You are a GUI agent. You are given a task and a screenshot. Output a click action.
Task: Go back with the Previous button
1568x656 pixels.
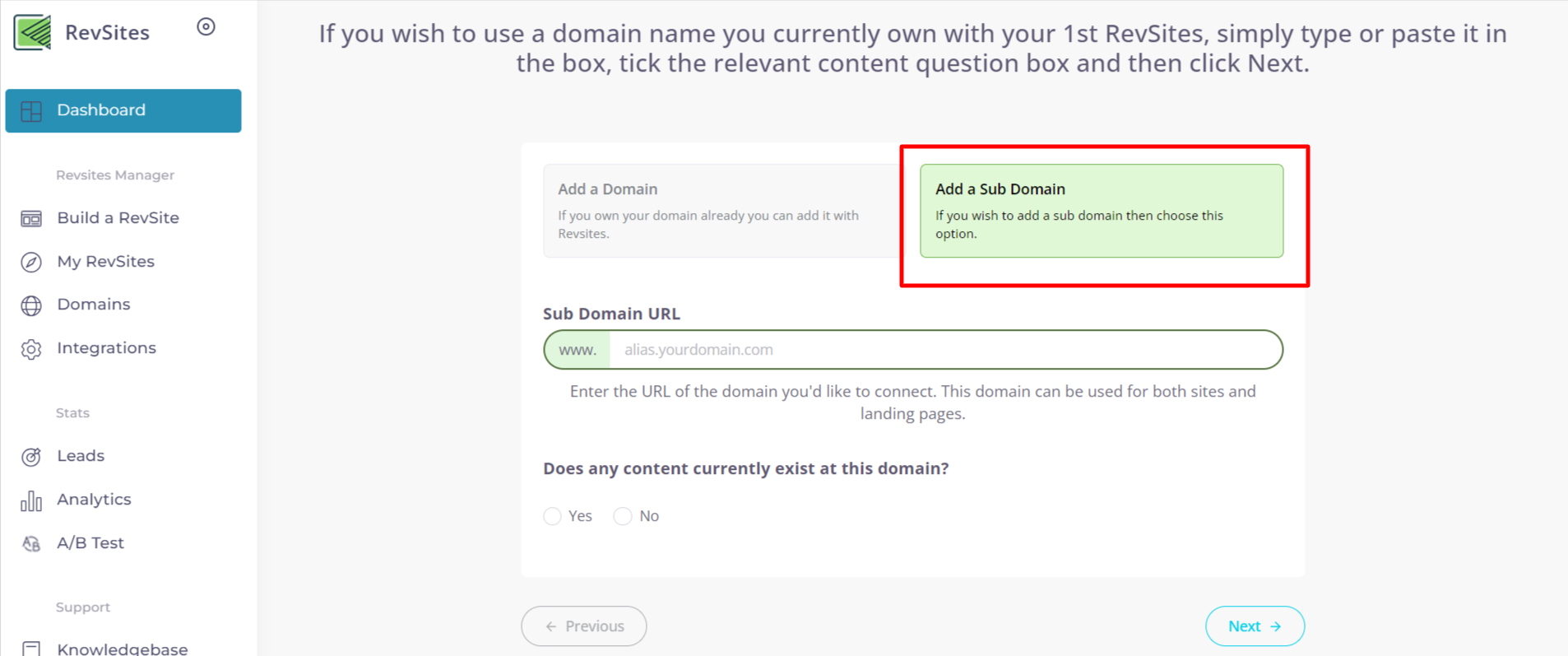584,626
